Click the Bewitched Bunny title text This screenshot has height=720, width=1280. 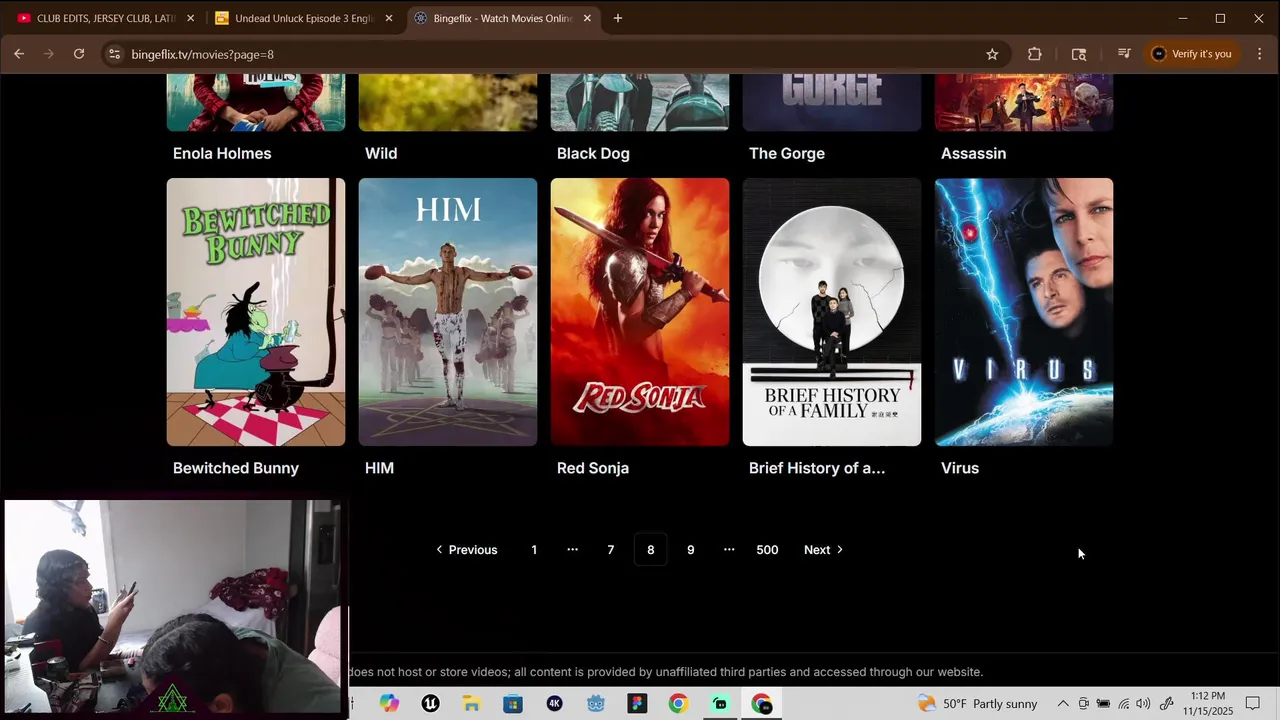pos(236,468)
